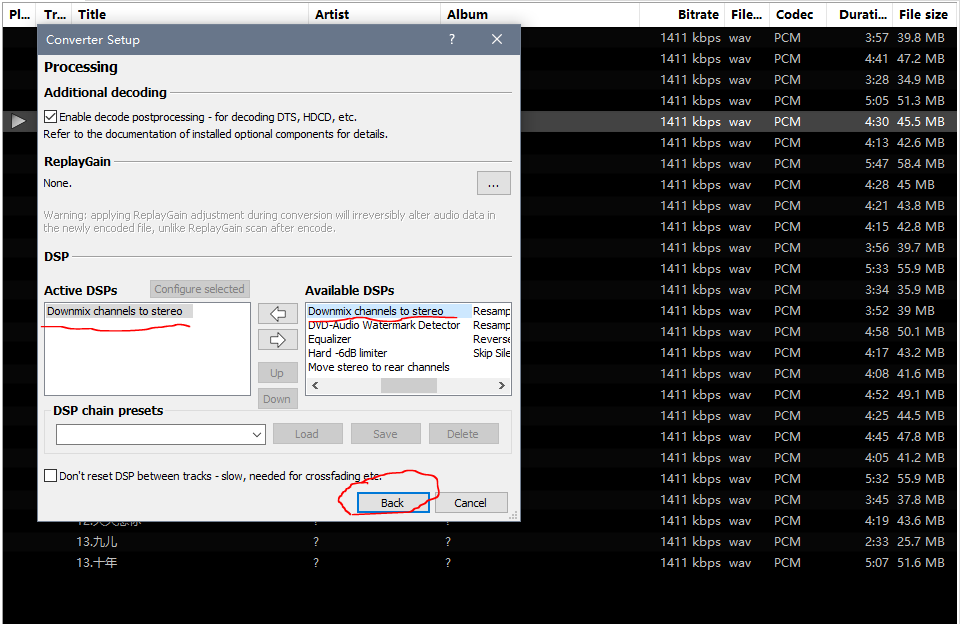Click the dialog help question mark

click(452, 40)
